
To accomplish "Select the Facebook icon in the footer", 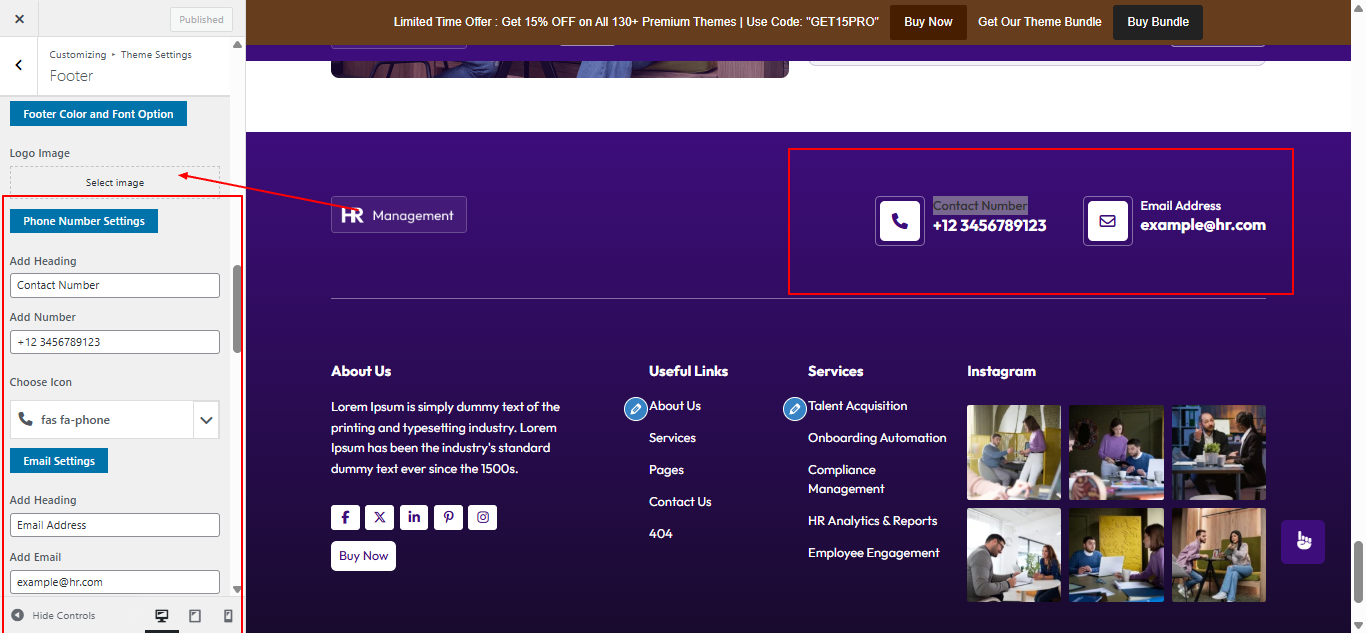I will [x=345, y=517].
